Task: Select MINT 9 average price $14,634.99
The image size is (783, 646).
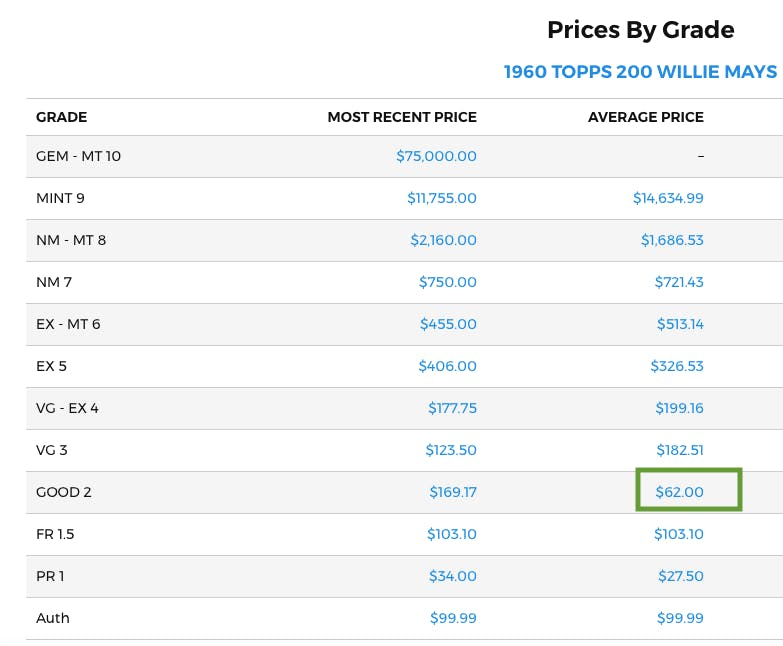Action: click(x=668, y=198)
